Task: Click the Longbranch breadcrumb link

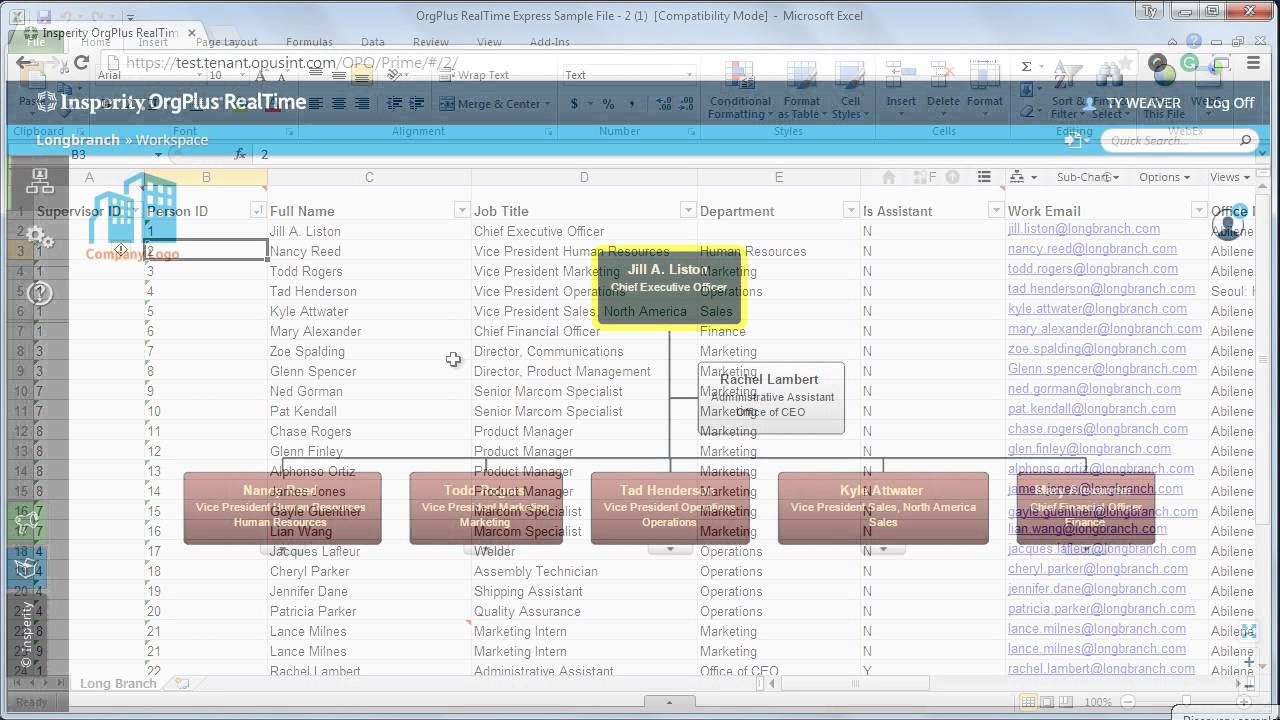Action: pos(78,140)
